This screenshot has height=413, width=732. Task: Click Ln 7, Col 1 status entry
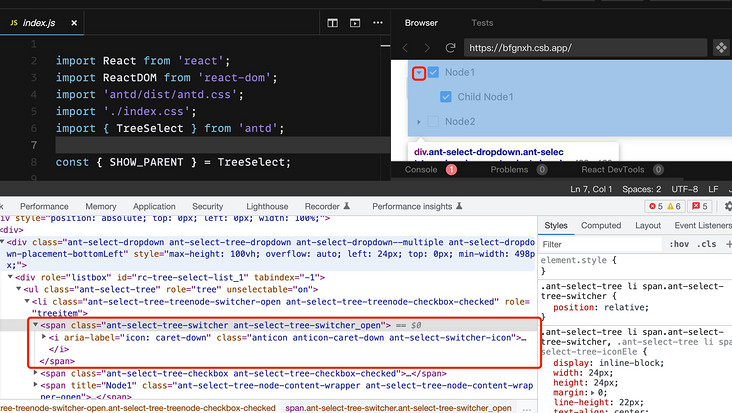(591, 189)
